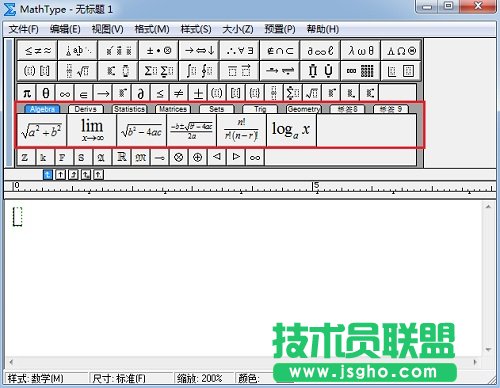Open the set theory symbols palette (∉∩⊂)
Screen dimensions: 500x388
click(280, 51)
